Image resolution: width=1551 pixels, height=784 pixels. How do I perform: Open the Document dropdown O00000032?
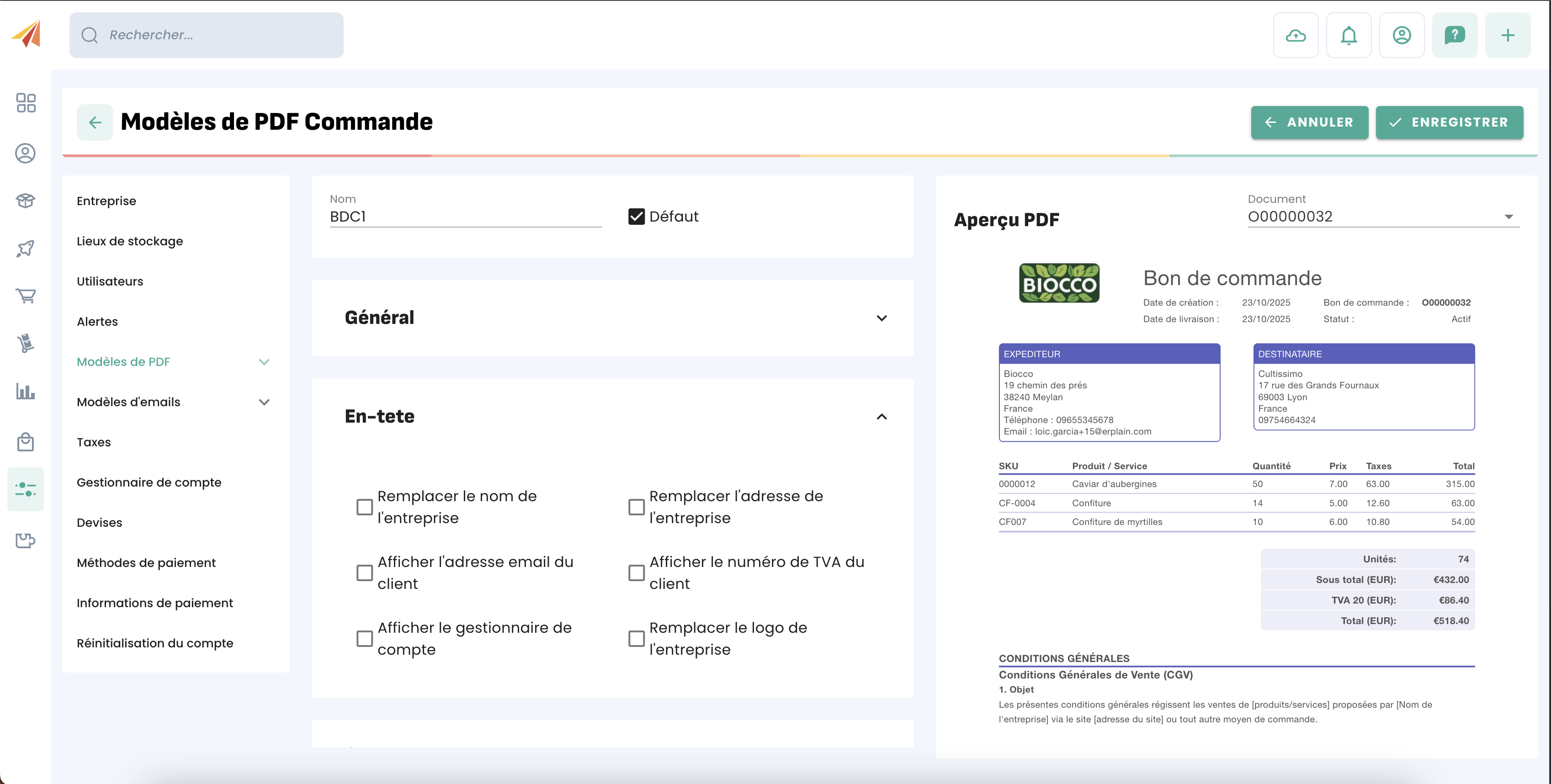click(x=1382, y=217)
